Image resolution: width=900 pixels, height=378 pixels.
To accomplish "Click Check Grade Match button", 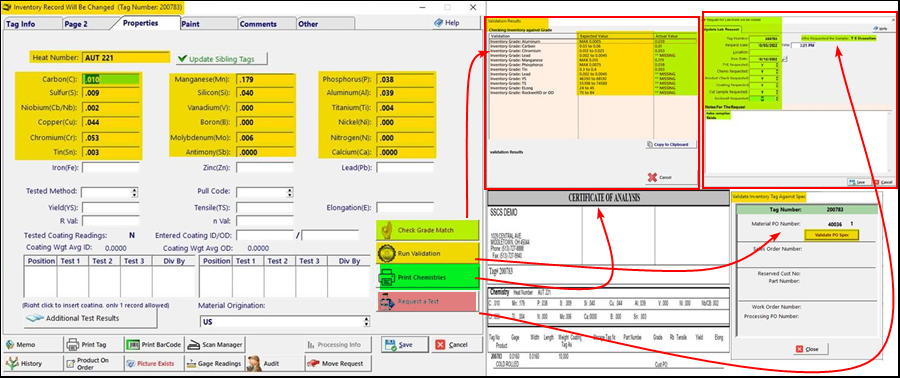I will click(427, 230).
